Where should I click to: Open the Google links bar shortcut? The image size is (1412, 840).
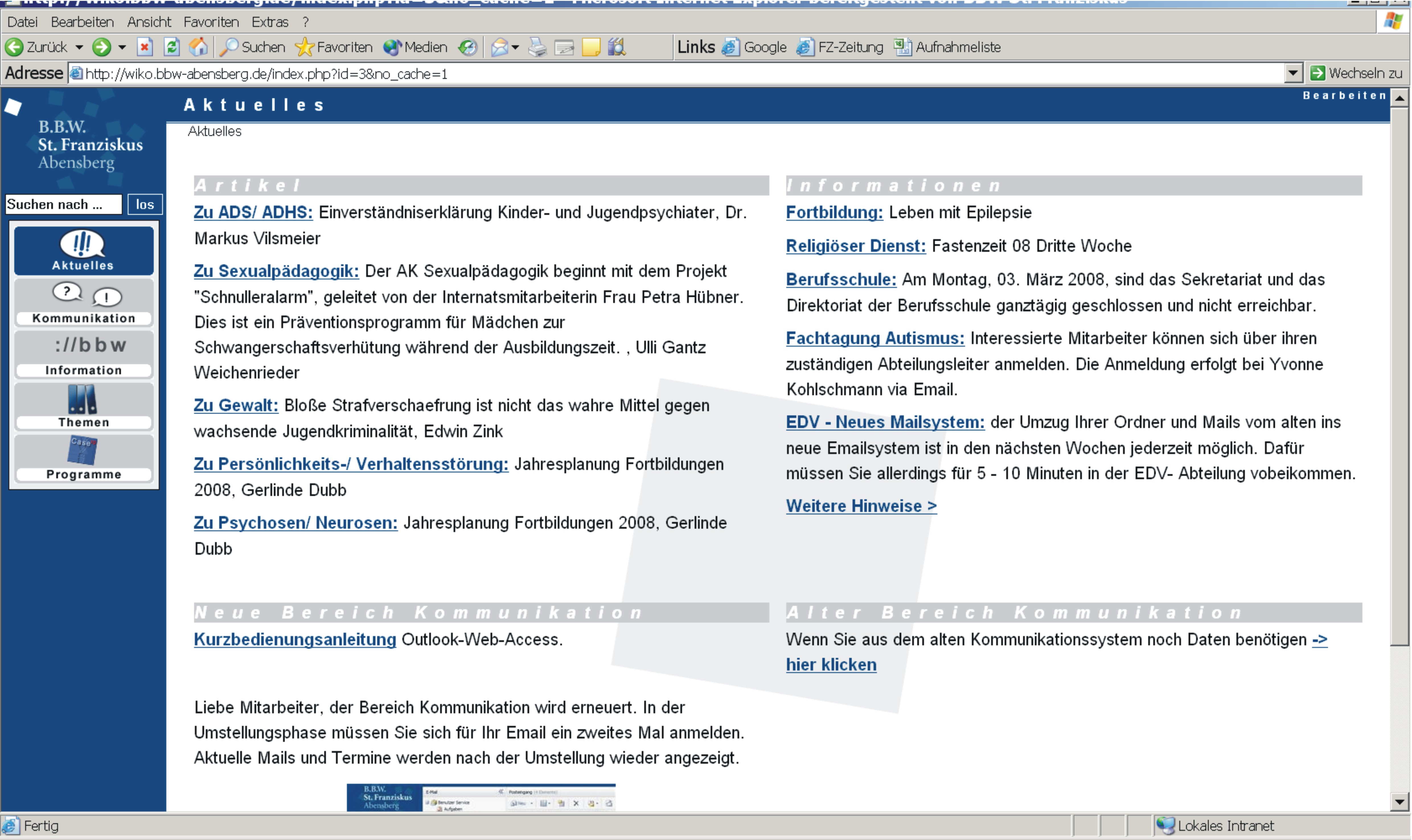(x=754, y=47)
